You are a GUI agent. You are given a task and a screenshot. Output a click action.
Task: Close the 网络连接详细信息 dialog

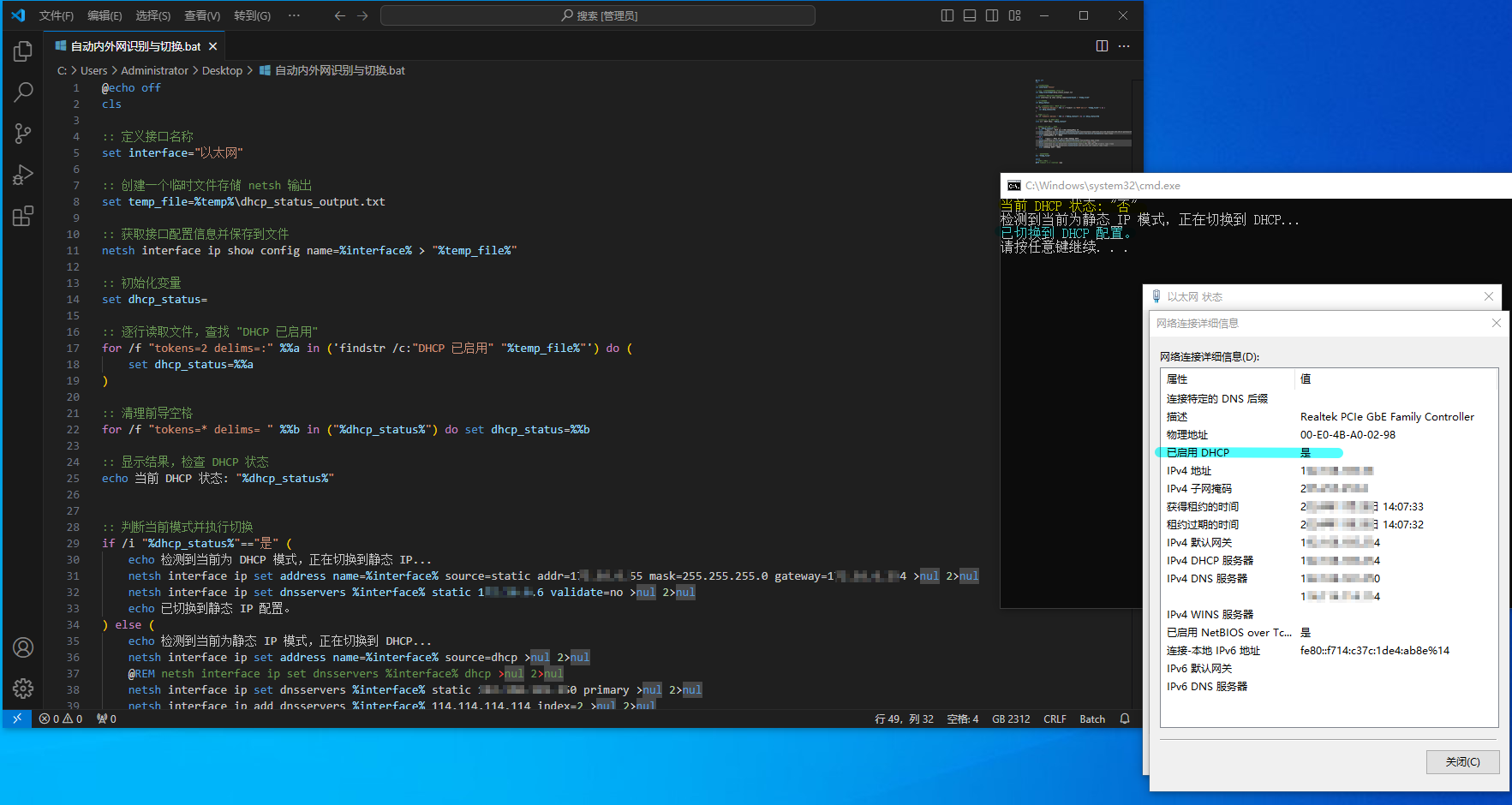1497,323
